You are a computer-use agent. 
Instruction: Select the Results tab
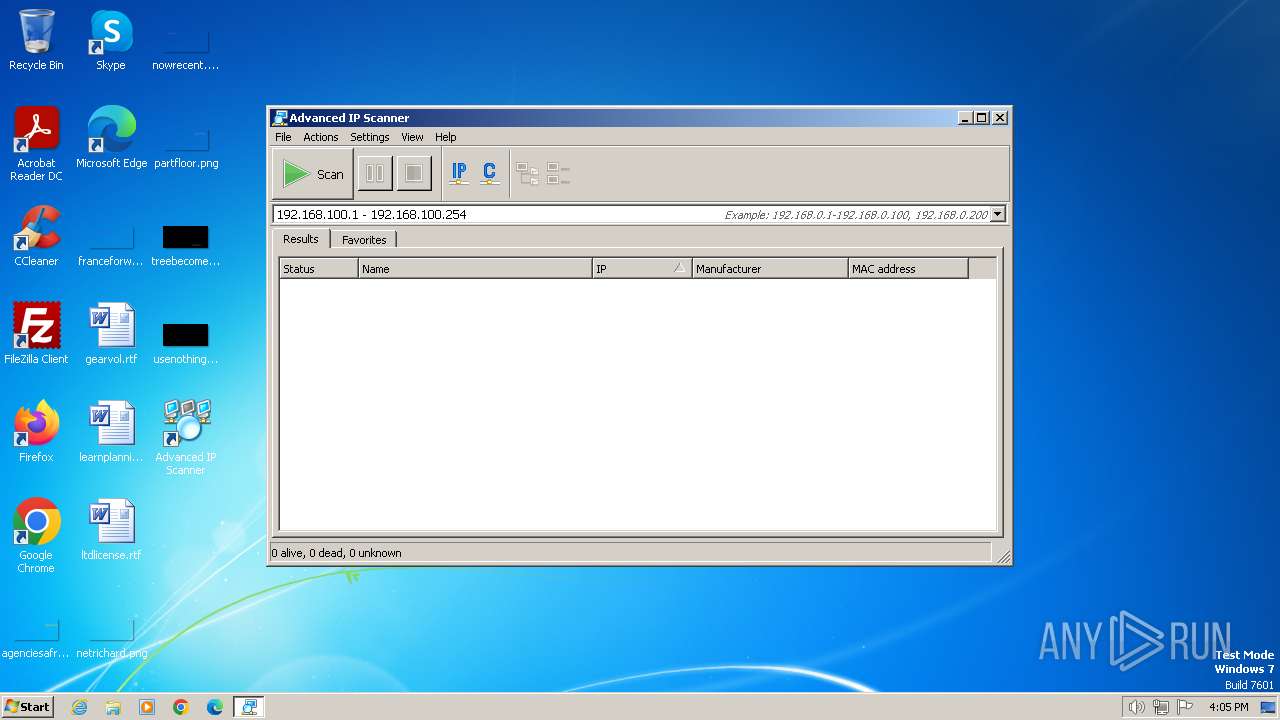pyautogui.click(x=300, y=239)
